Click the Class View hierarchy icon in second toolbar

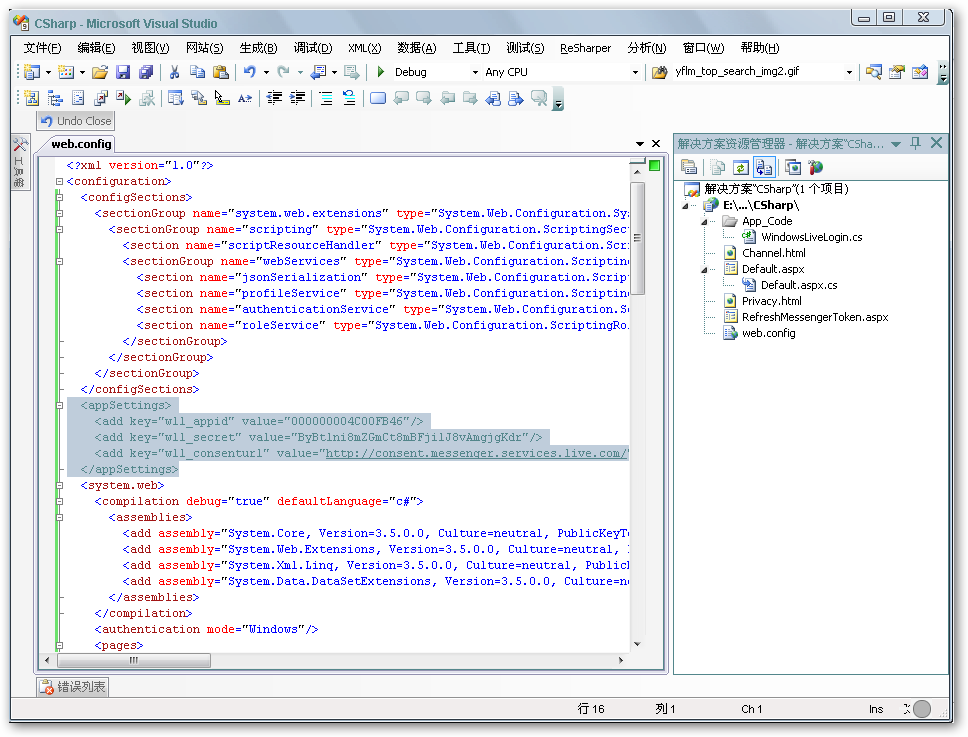55,98
